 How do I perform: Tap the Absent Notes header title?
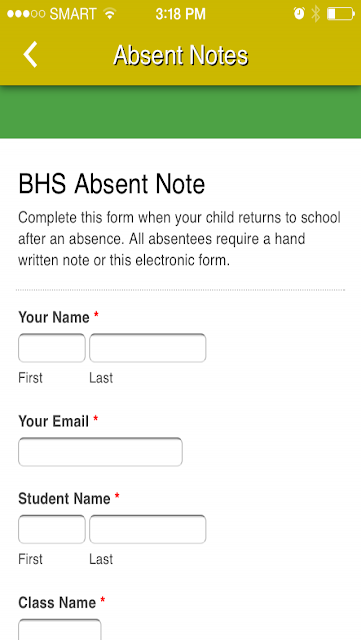(x=180, y=55)
